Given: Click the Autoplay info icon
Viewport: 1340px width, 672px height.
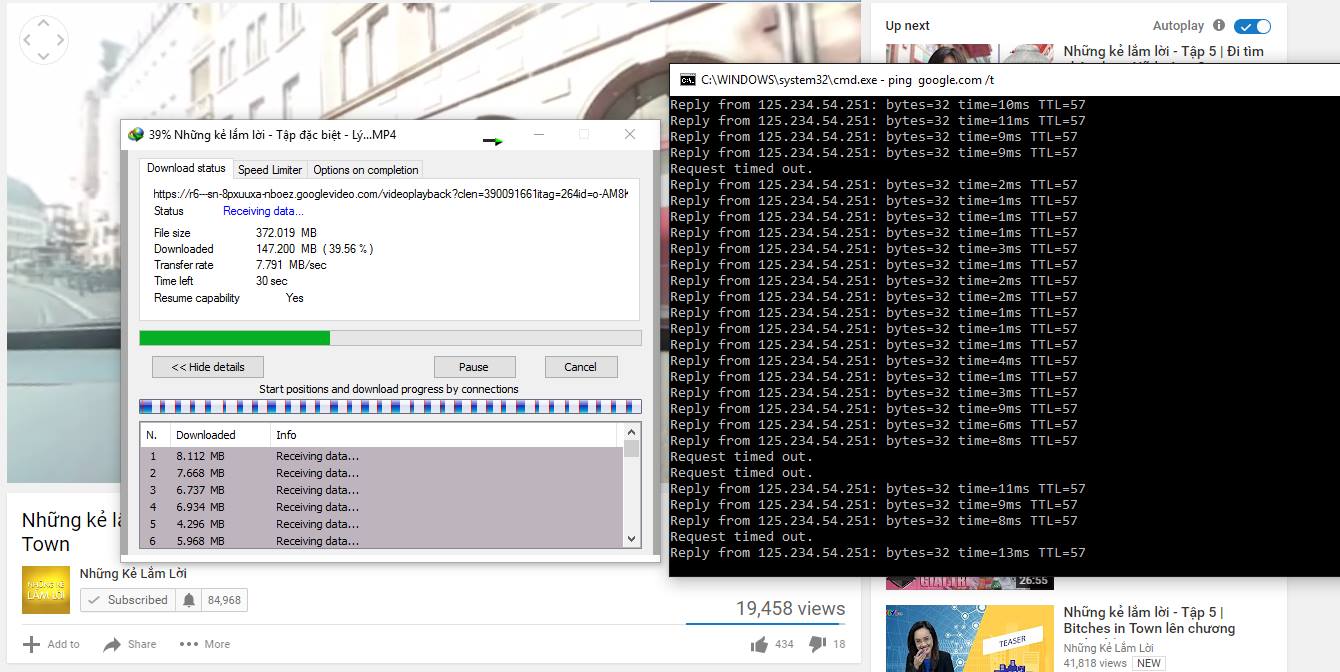Looking at the screenshot, I should [x=1218, y=26].
